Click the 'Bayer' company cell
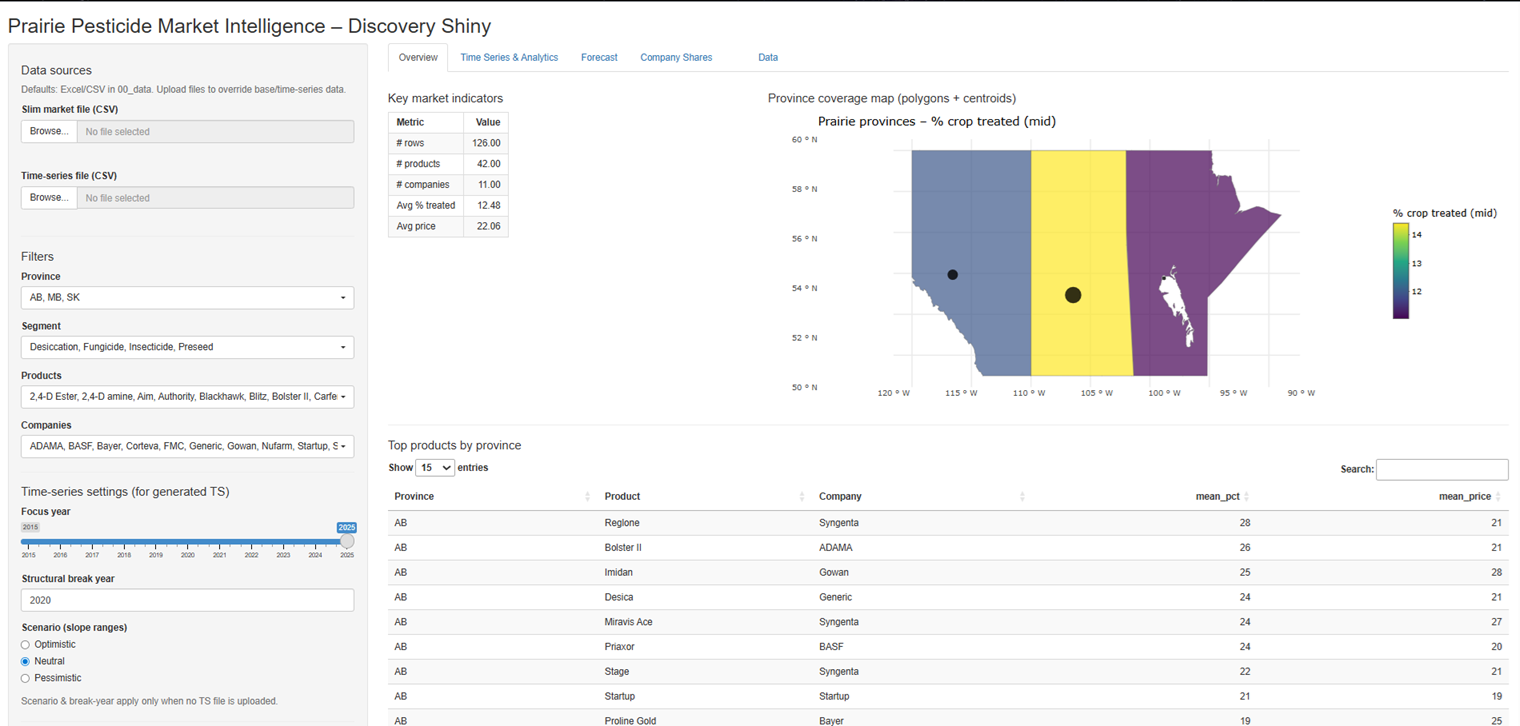The height and width of the screenshot is (726, 1520). [x=922, y=719]
